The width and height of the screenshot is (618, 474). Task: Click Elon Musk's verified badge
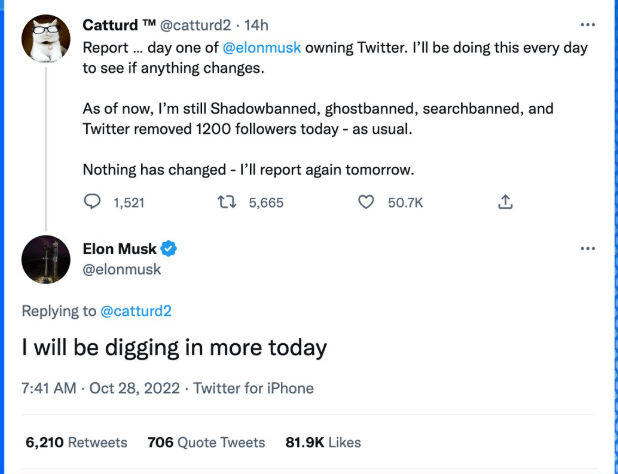pyautogui.click(x=171, y=248)
